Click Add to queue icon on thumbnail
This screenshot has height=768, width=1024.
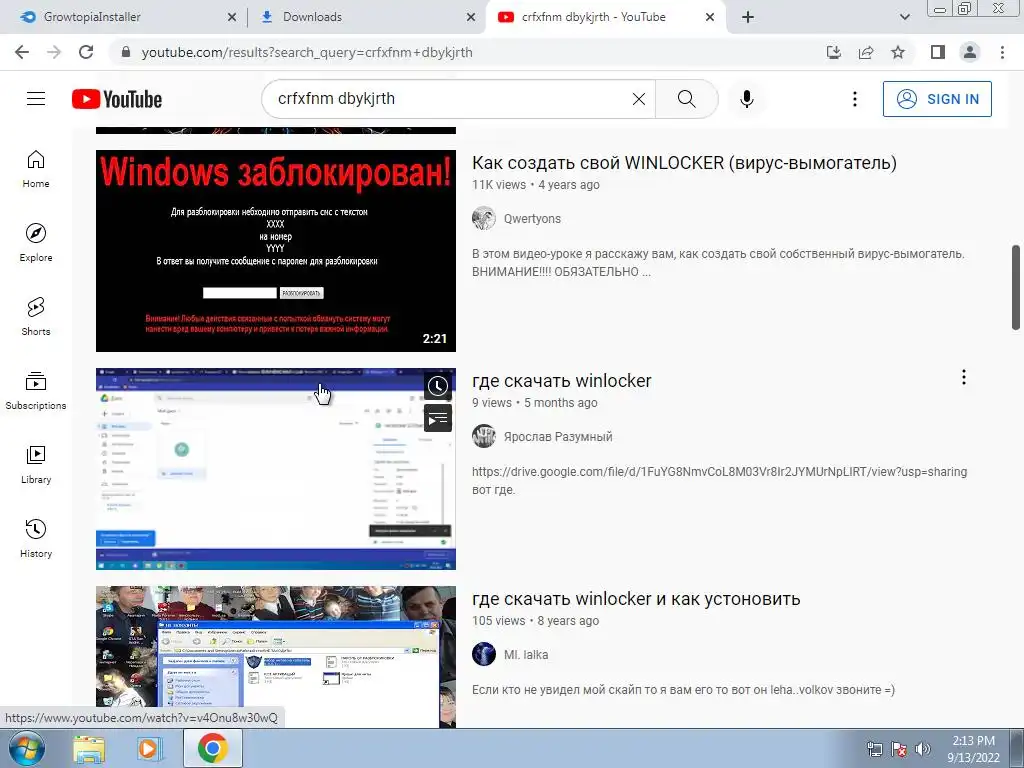coord(438,419)
